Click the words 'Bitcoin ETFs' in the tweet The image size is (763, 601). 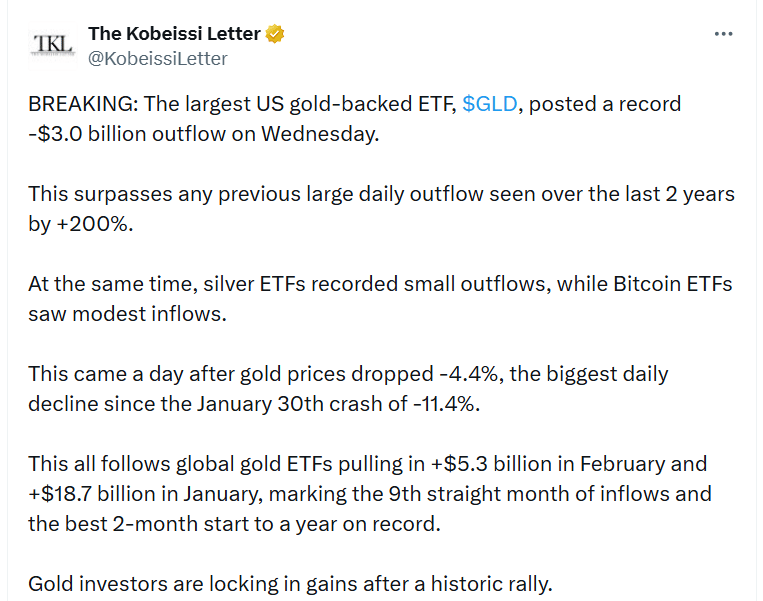click(x=675, y=285)
